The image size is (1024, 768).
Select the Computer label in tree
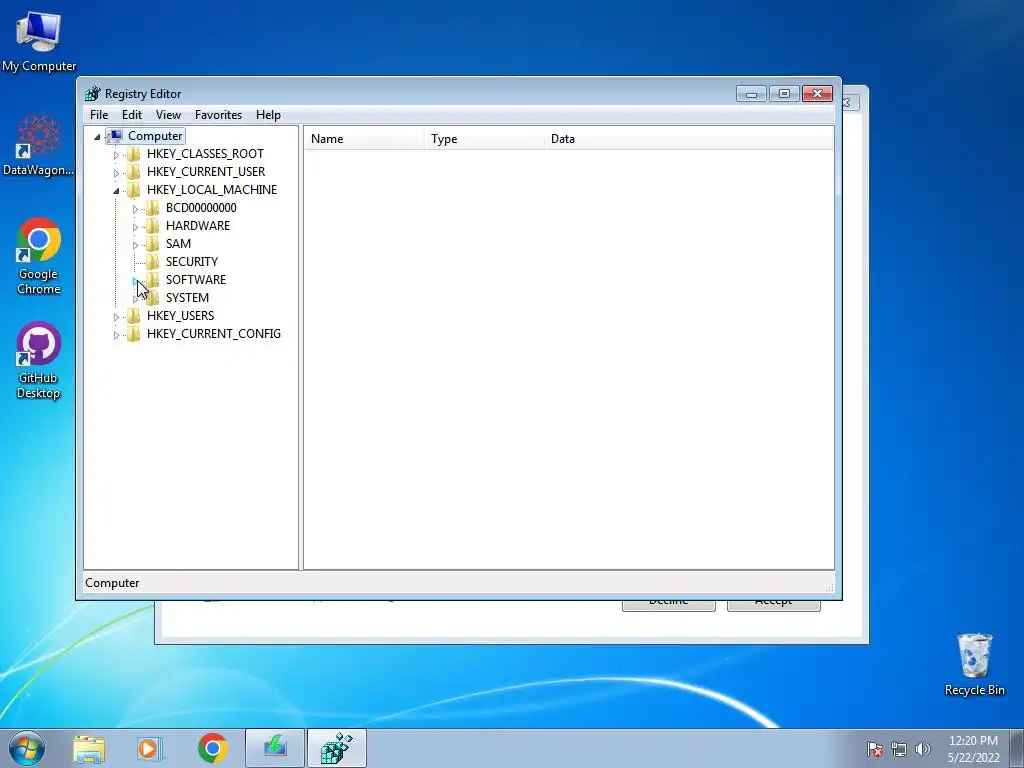(155, 136)
